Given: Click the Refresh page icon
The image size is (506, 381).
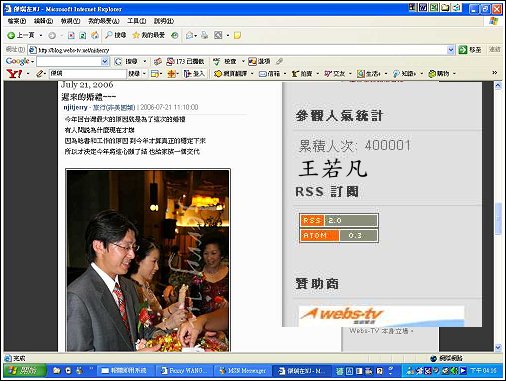Looking at the screenshot, I should (x=83, y=35).
